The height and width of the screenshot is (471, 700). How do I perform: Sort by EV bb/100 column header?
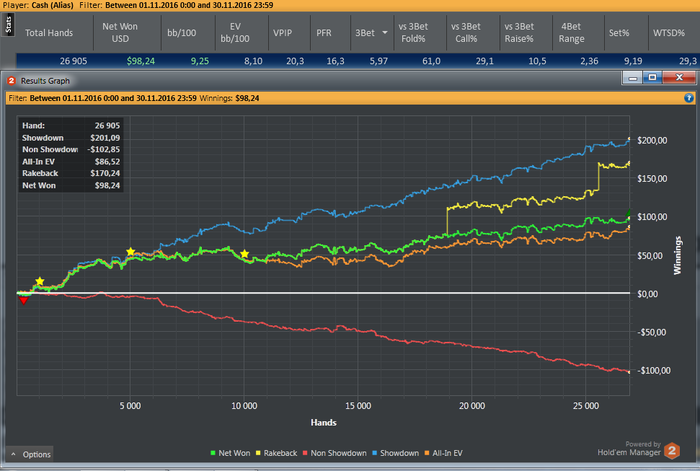235,33
